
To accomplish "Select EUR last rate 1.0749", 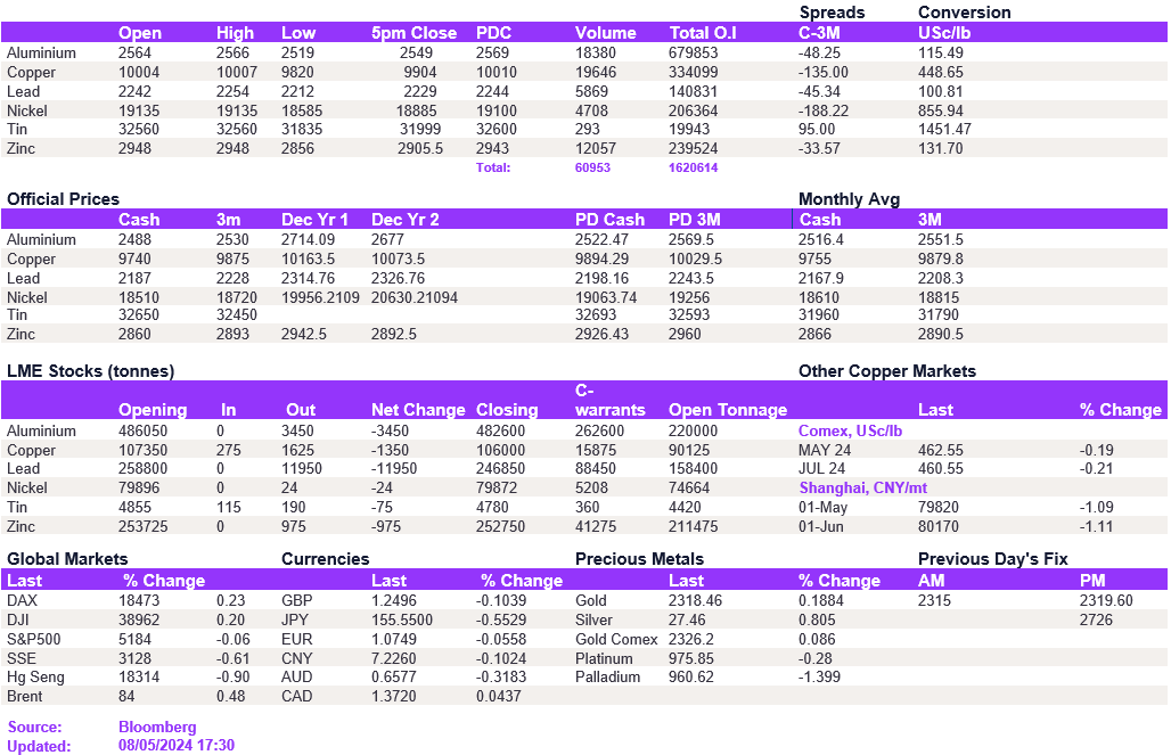I will click(394, 639).
